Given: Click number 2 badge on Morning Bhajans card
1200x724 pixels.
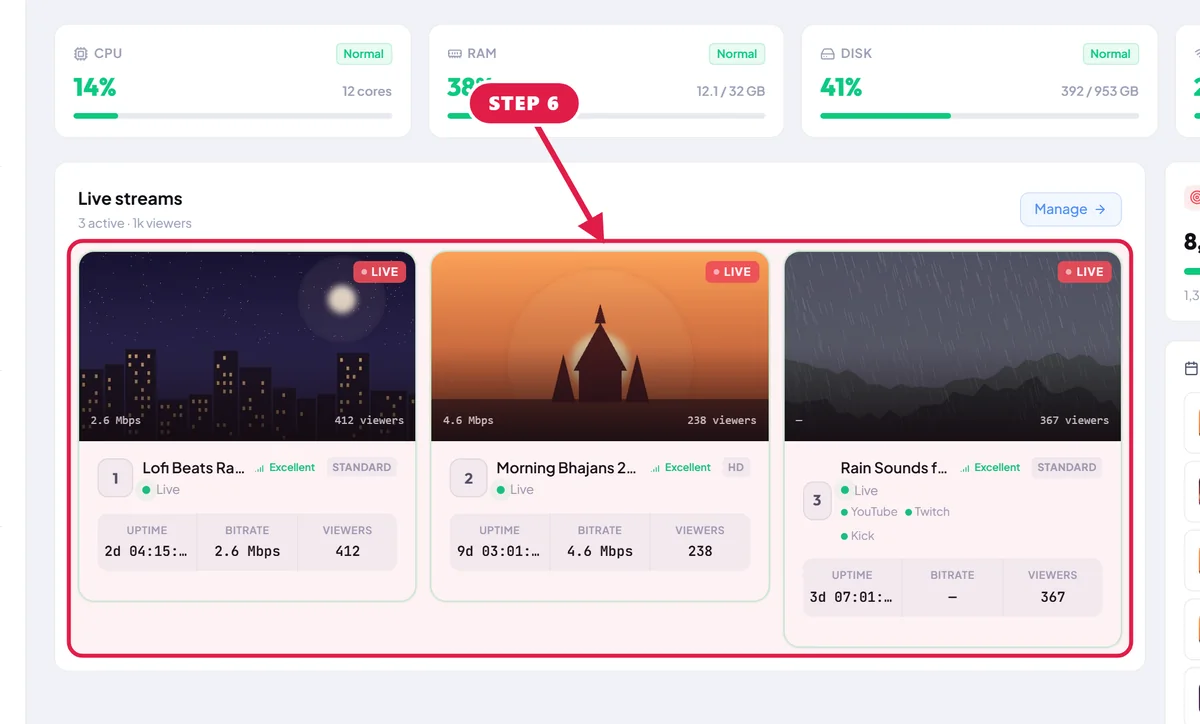Looking at the screenshot, I should tap(468, 478).
